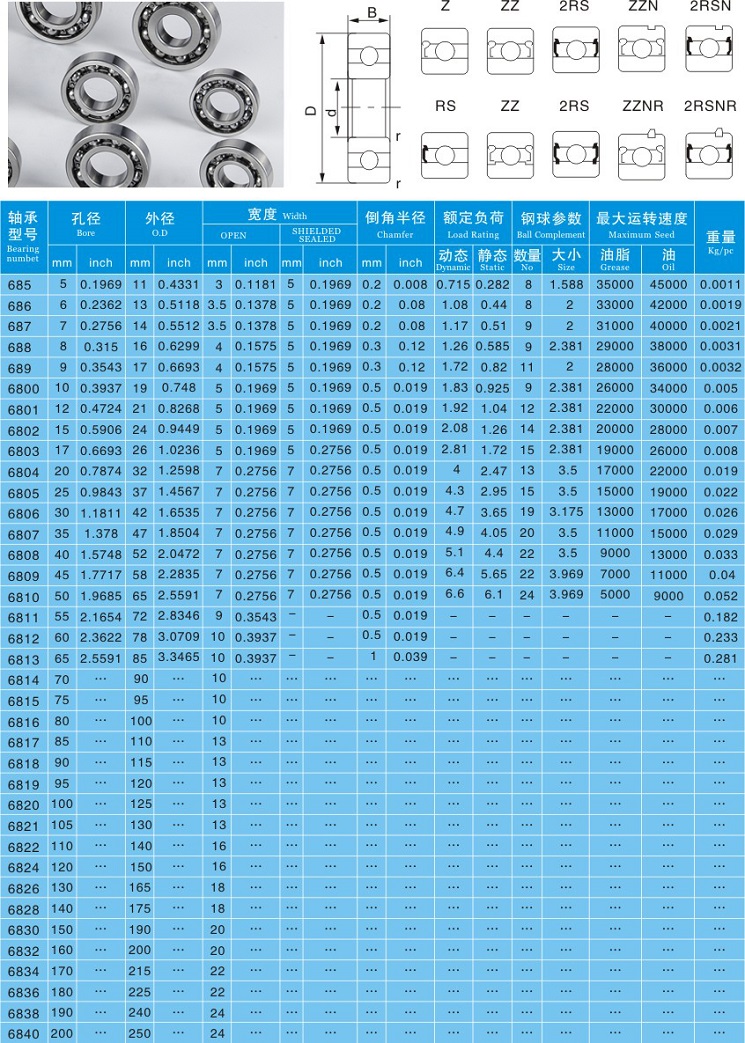This screenshot has width=745, height=1043.
Task: Select bearing model 6800 row label
Action: click(23, 388)
